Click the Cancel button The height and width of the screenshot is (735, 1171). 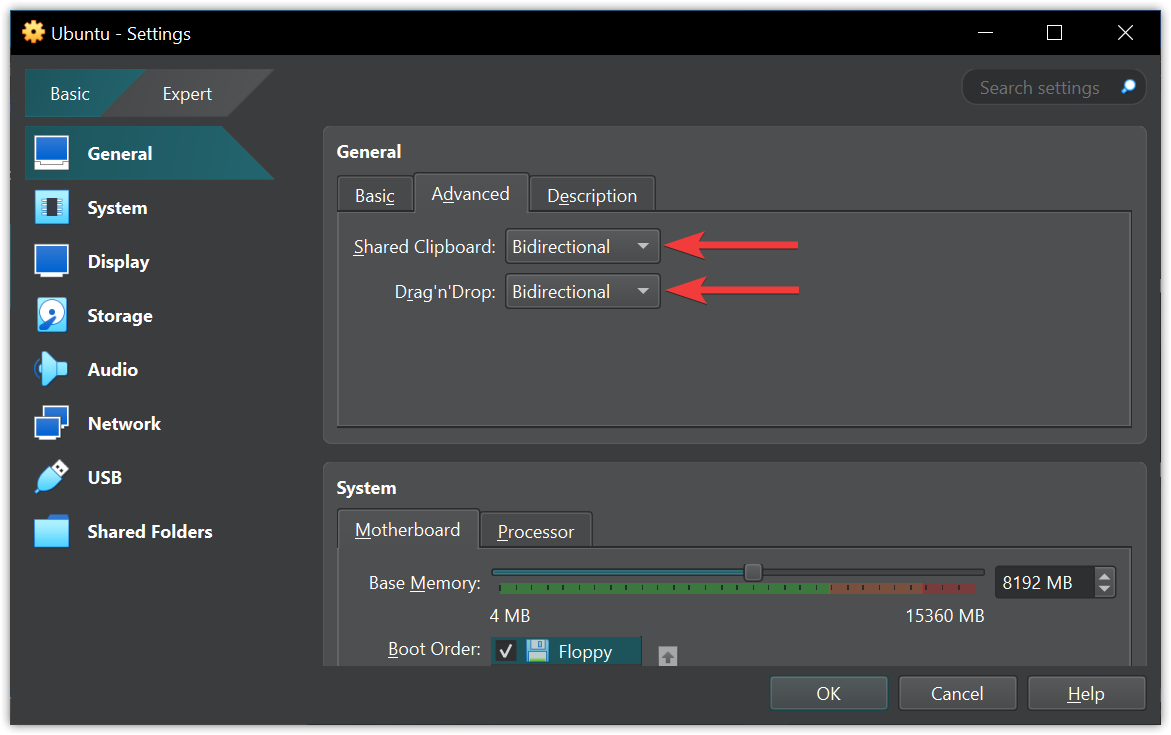tap(957, 693)
